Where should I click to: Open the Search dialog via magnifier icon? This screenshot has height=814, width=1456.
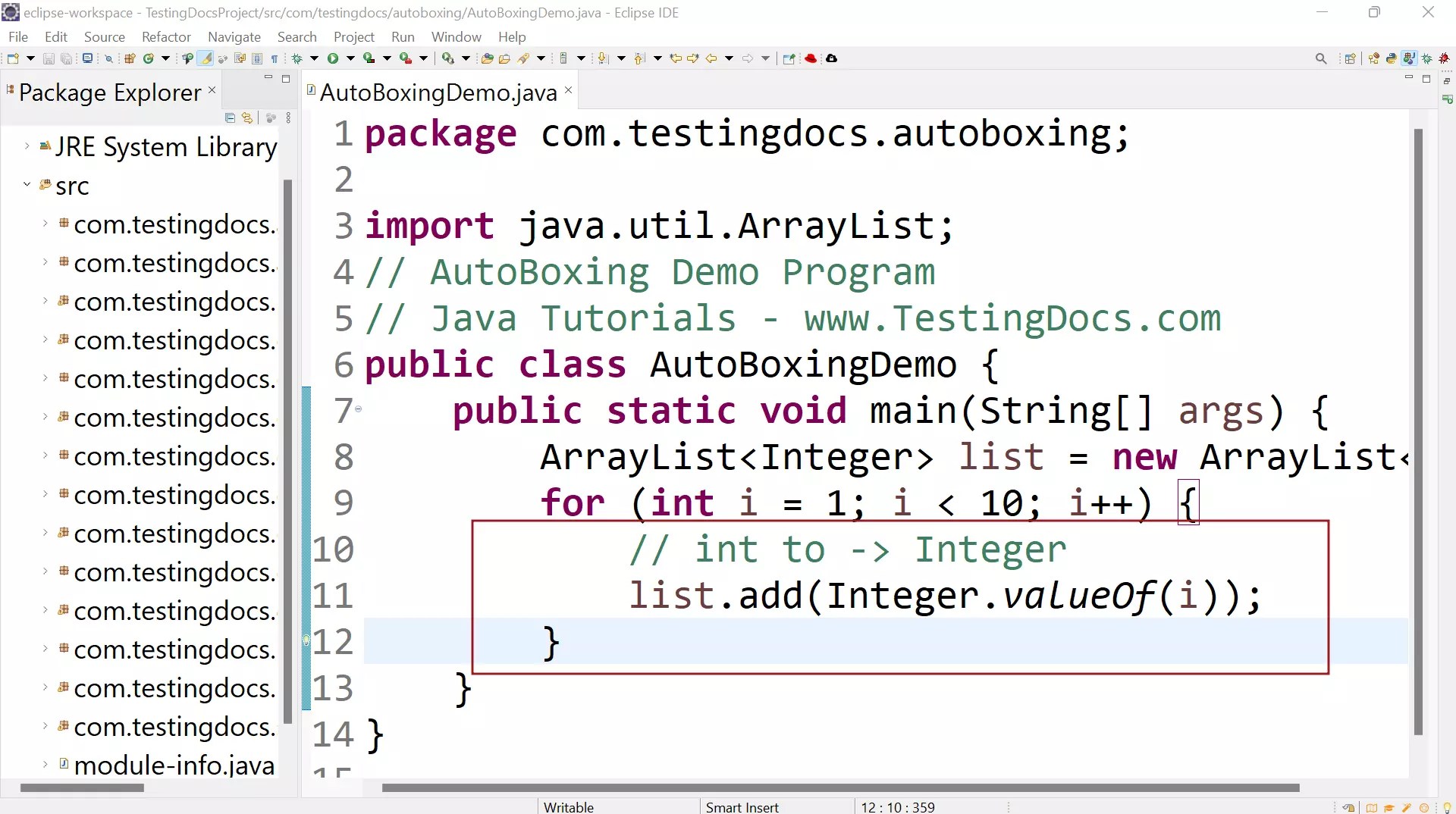pyautogui.click(x=1322, y=58)
